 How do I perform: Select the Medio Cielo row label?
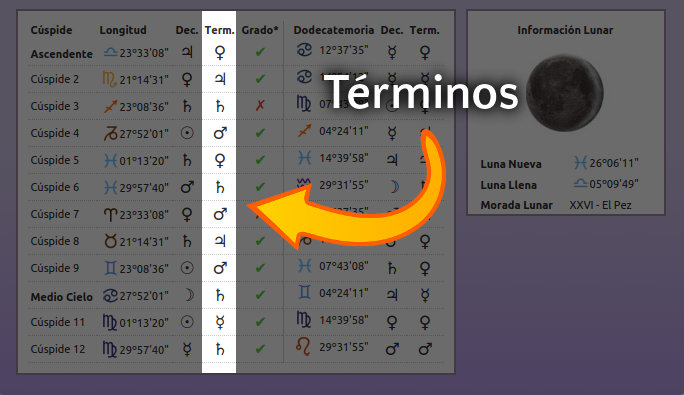click(62, 297)
